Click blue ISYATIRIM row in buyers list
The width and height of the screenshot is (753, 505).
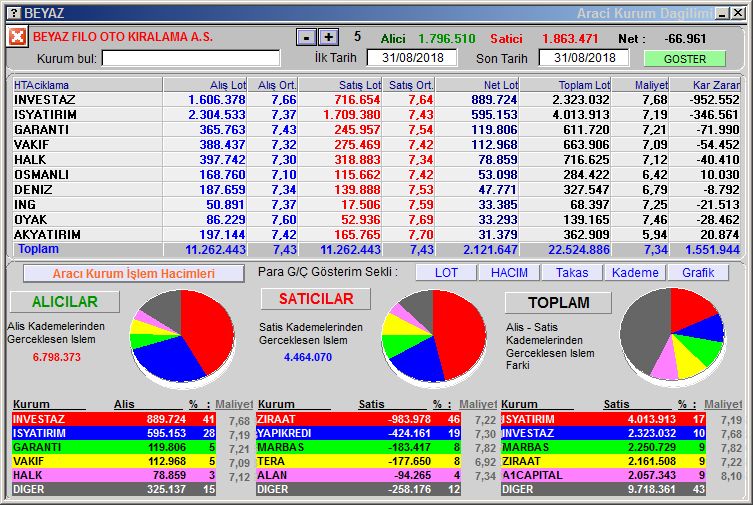click(x=114, y=433)
